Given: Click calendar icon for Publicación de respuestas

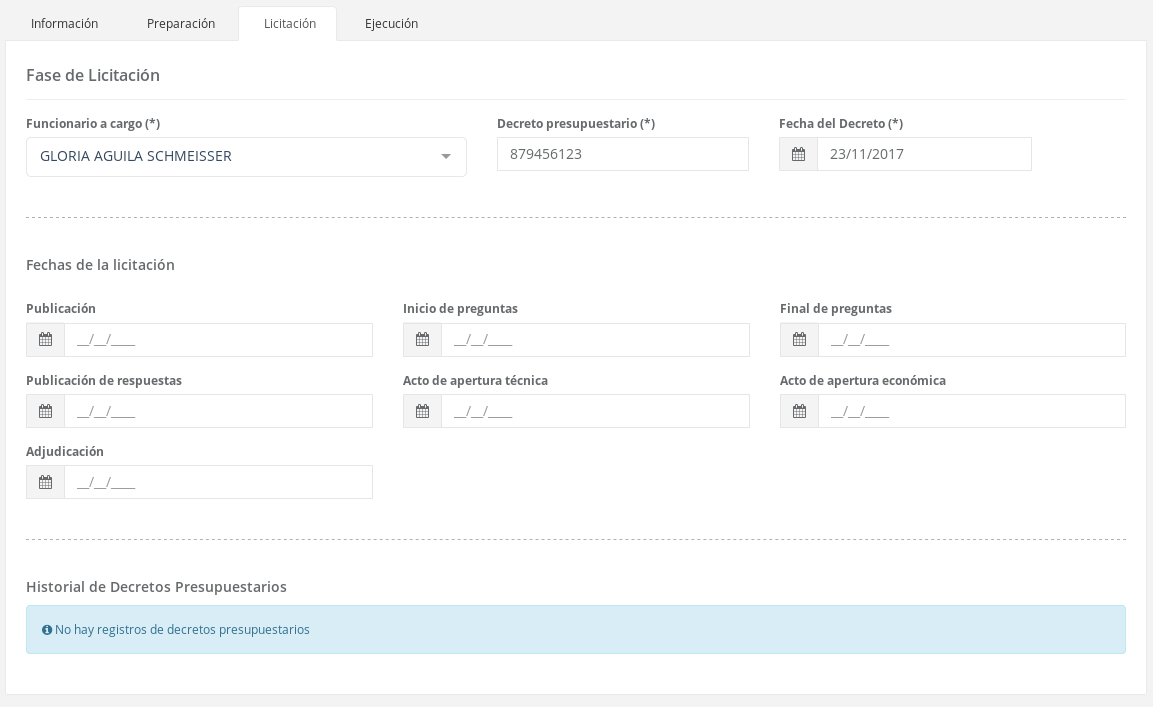Looking at the screenshot, I should 46,411.
